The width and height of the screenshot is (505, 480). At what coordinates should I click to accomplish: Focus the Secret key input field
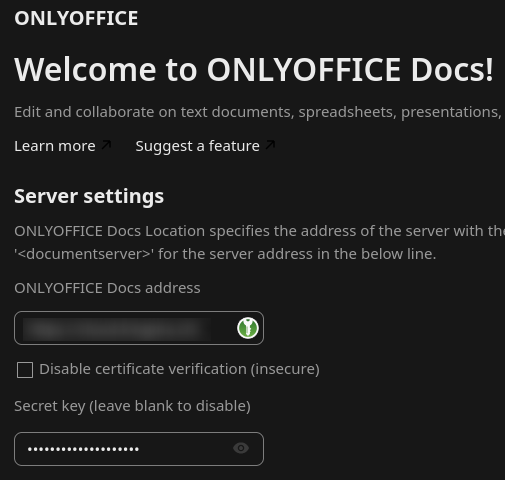pos(139,449)
